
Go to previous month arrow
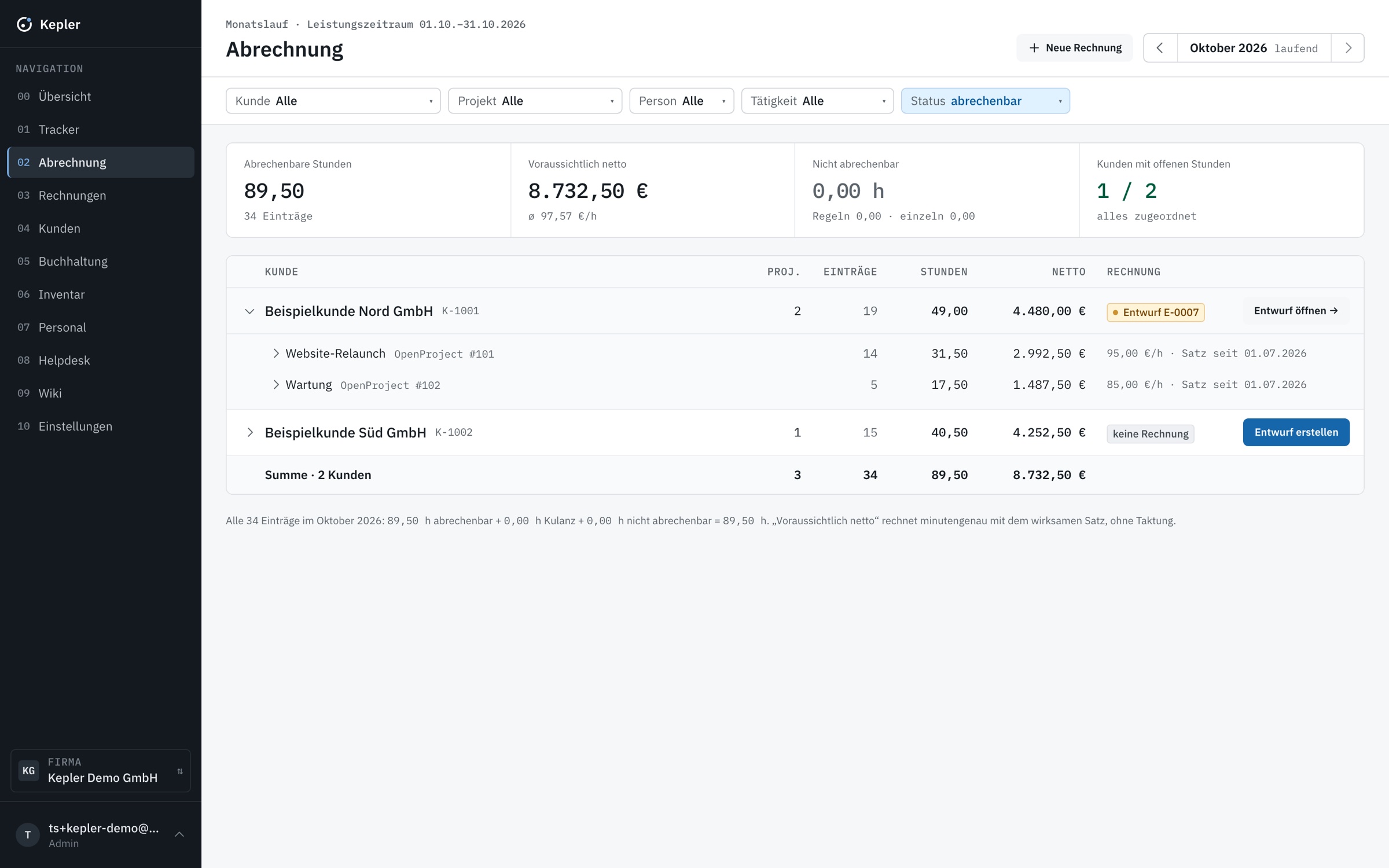(x=1160, y=48)
